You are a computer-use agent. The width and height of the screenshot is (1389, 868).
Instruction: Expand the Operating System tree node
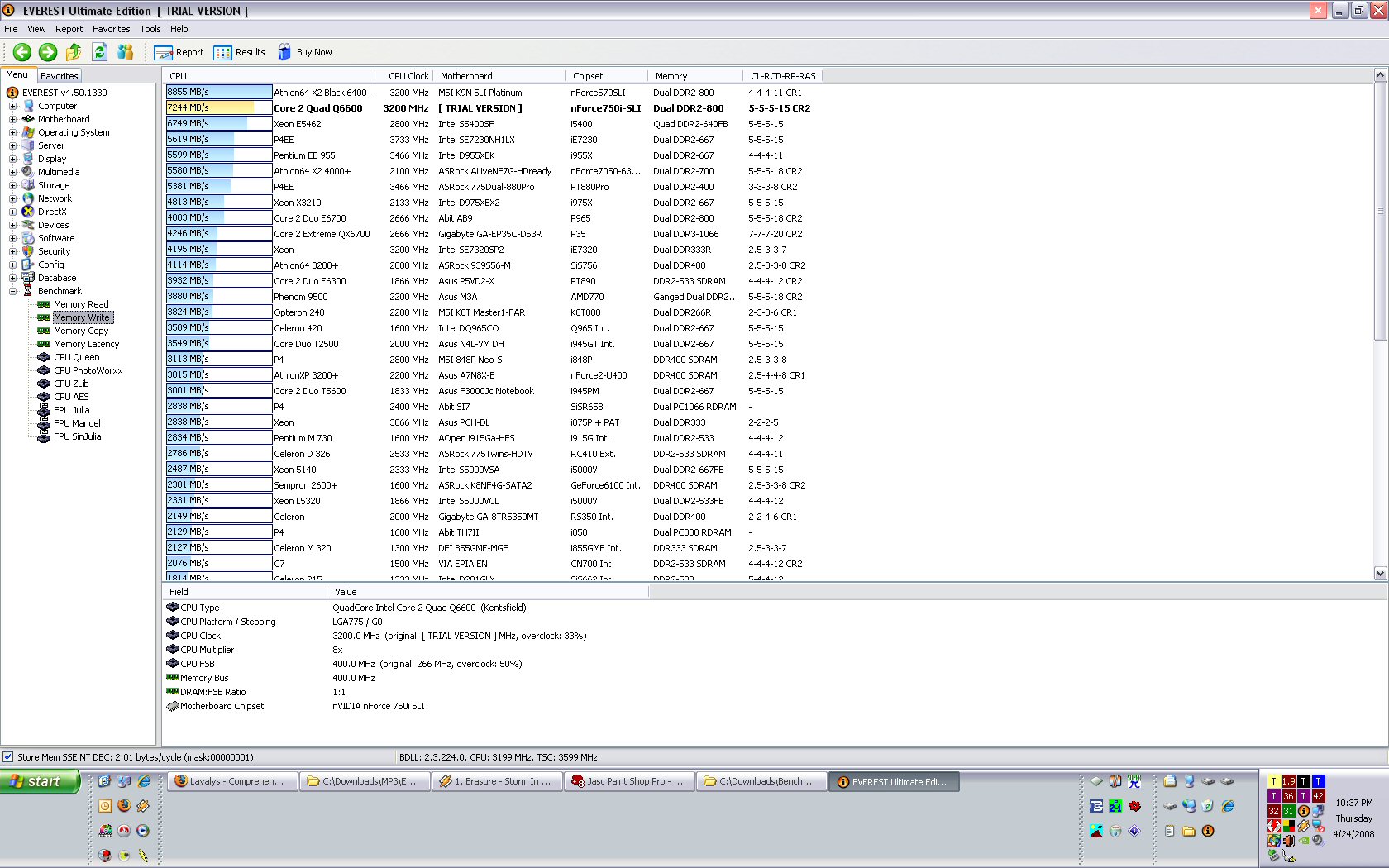click(x=12, y=132)
